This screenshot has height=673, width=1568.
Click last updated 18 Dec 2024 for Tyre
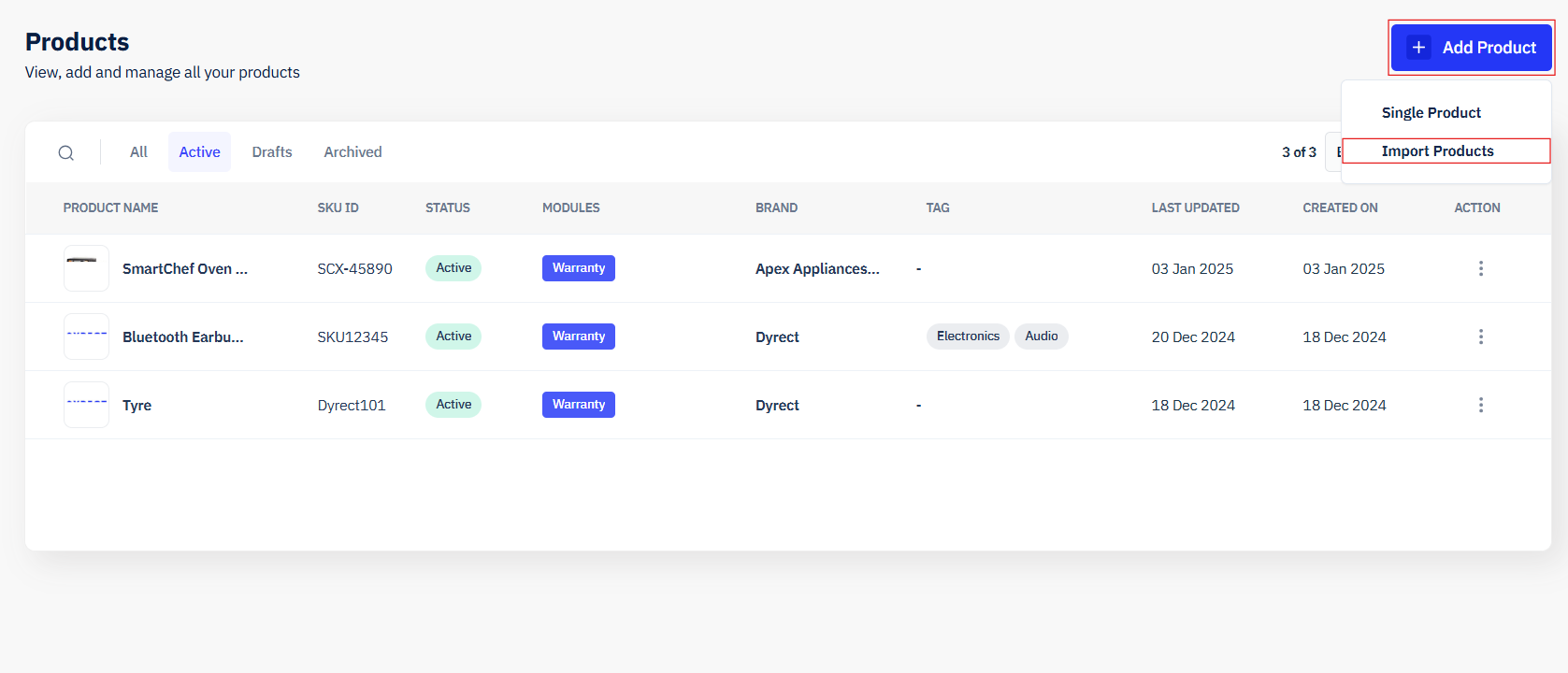coord(1193,405)
